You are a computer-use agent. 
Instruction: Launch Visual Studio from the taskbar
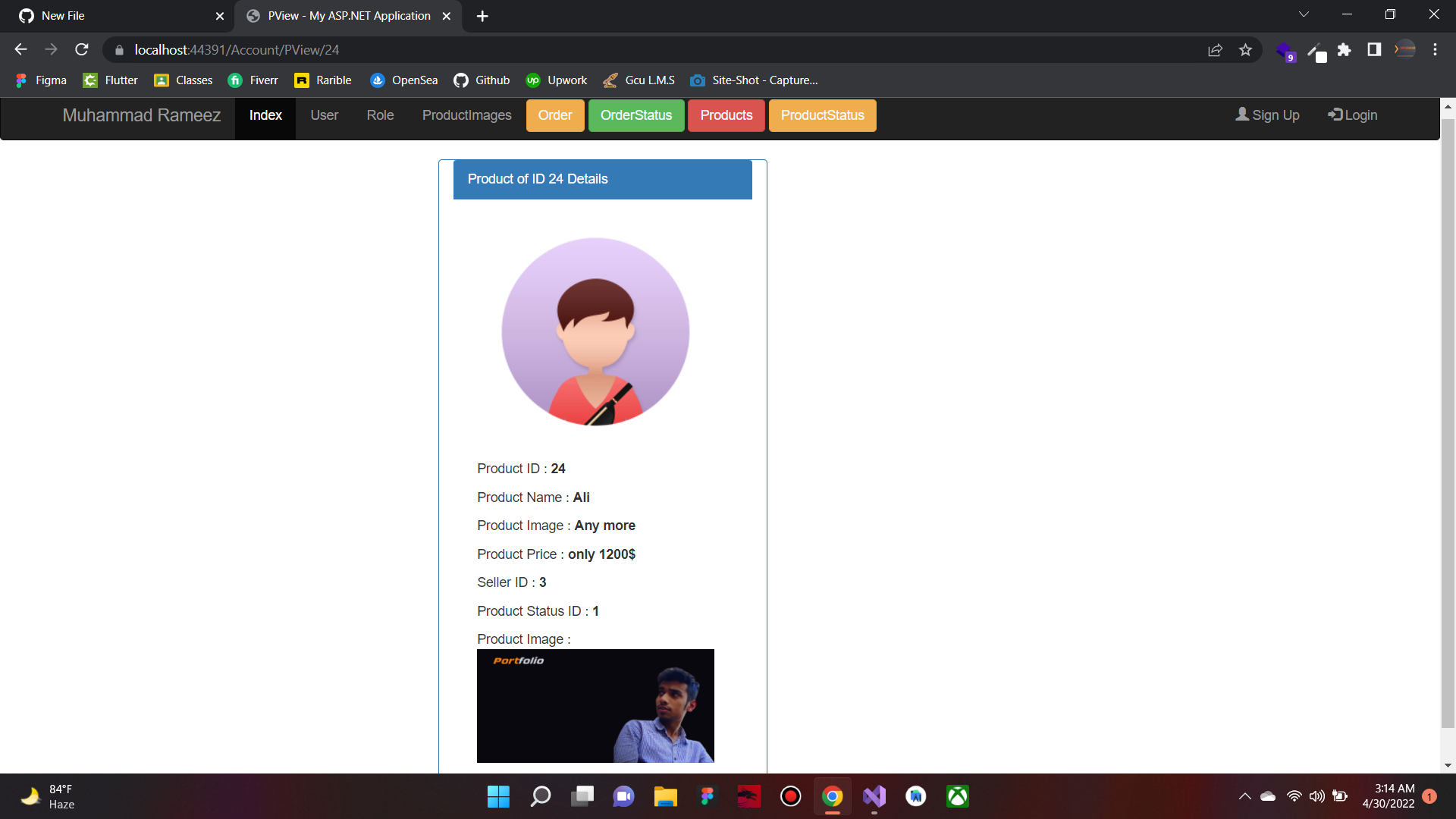pyautogui.click(x=874, y=796)
